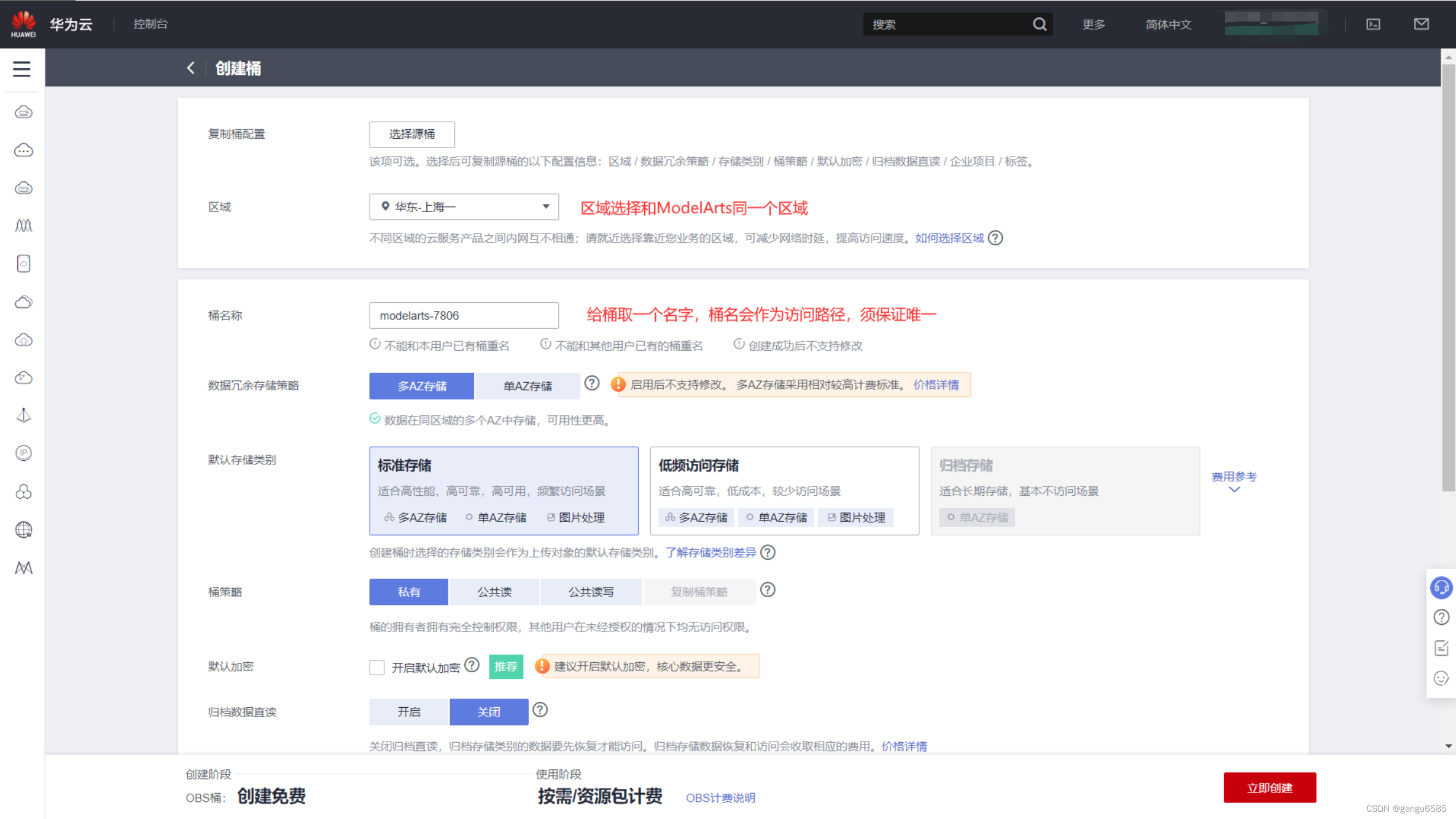The height and width of the screenshot is (819, 1456).
Task: Open the OBS计费说明 link
Action: point(720,798)
